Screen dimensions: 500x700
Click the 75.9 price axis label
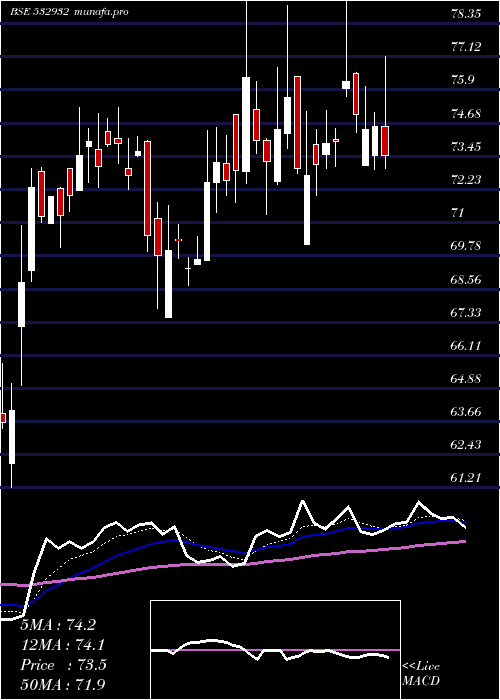(463, 80)
